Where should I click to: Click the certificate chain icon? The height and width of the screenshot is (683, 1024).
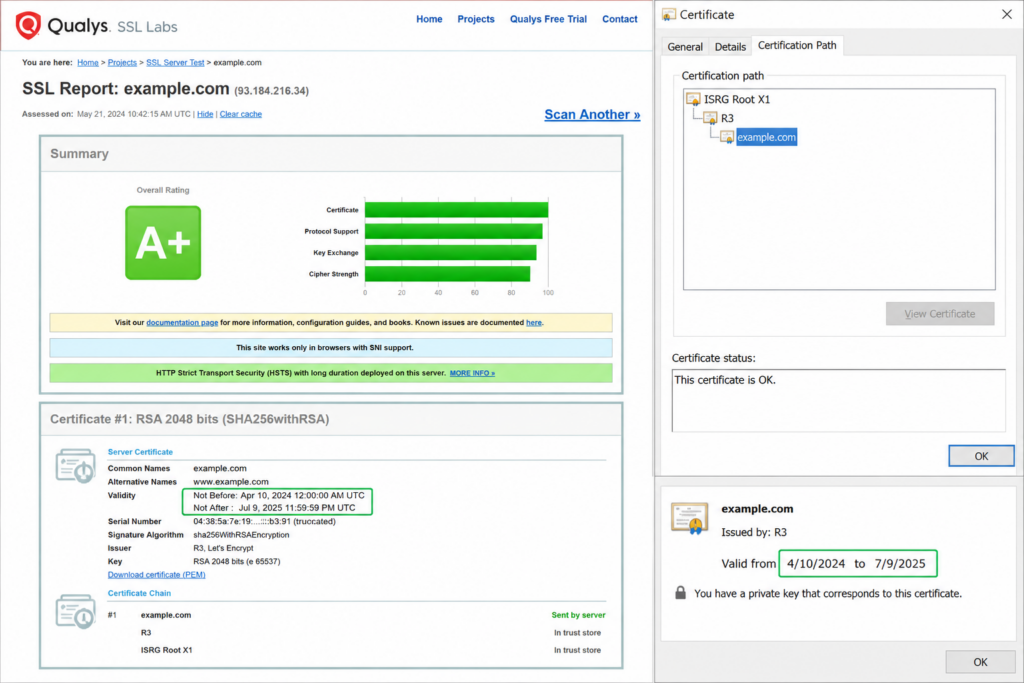75,611
